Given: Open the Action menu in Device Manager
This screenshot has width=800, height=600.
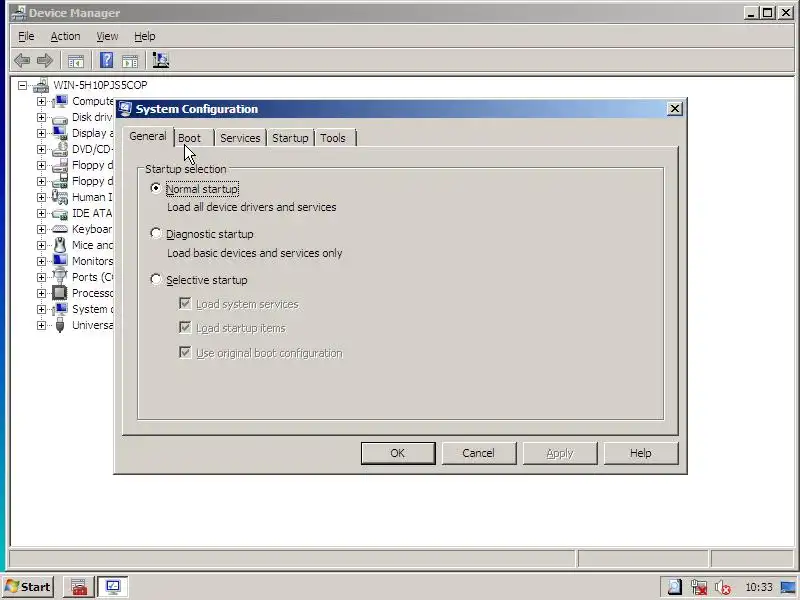Looking at the screenshot, I should click(65, 36).
